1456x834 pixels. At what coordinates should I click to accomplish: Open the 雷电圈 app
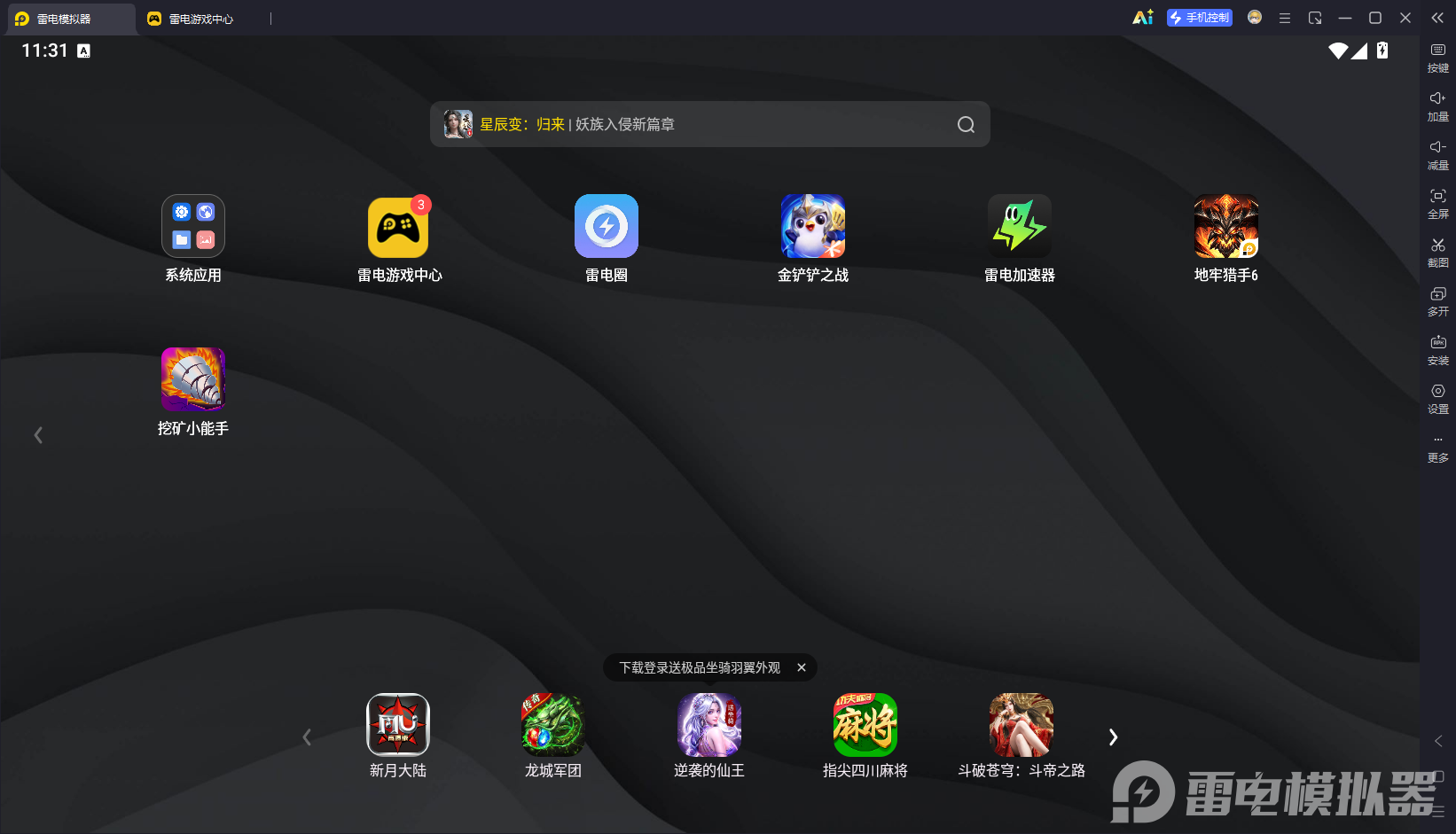tap(607, 226)
